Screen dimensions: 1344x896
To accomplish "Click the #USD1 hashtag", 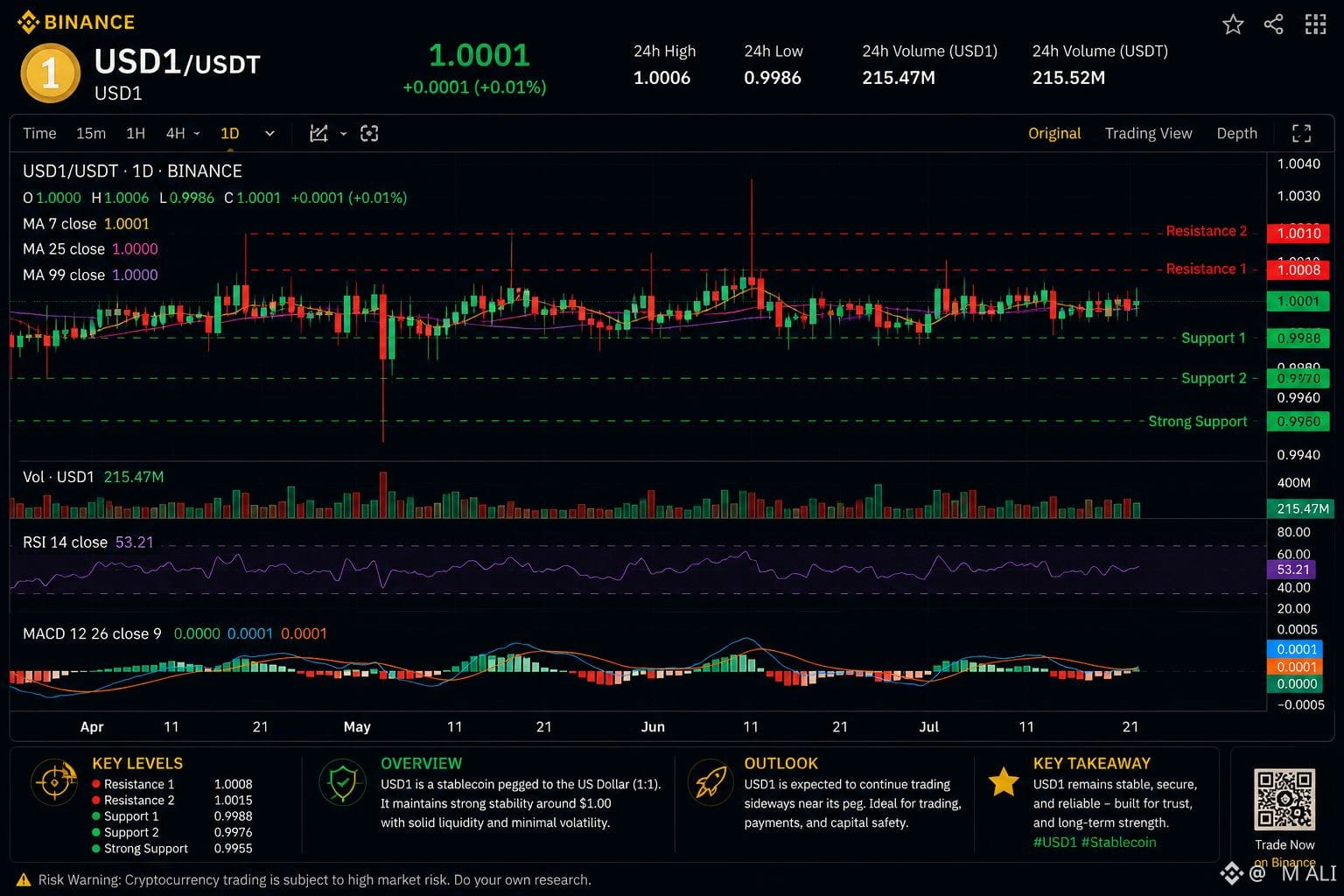I will click(1054, 842).
